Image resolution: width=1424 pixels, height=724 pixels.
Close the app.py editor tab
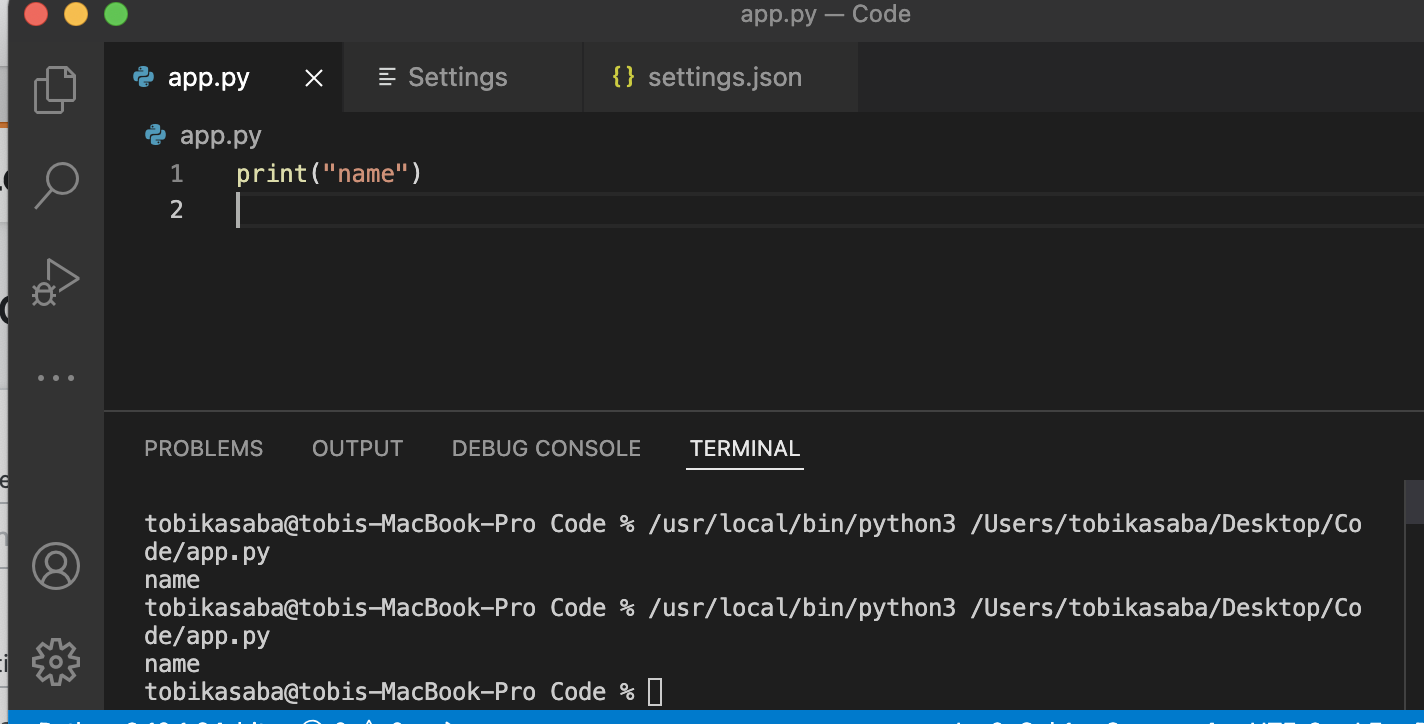point(314,78)
